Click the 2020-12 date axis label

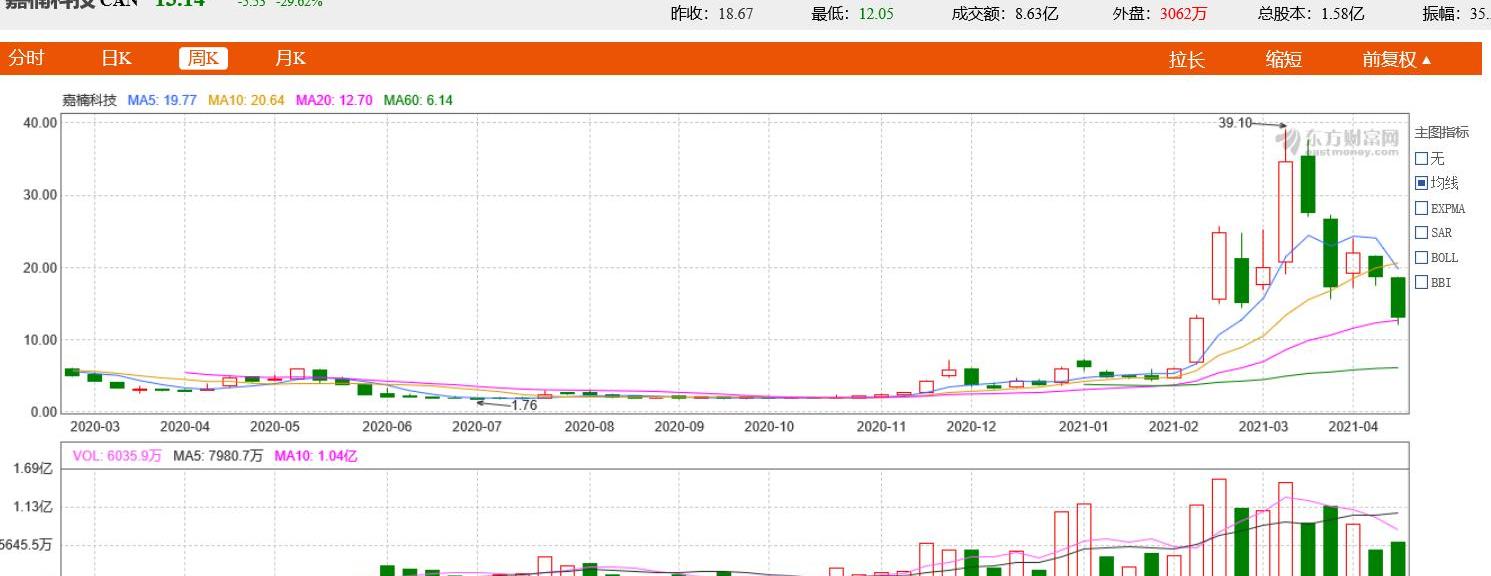971,426
